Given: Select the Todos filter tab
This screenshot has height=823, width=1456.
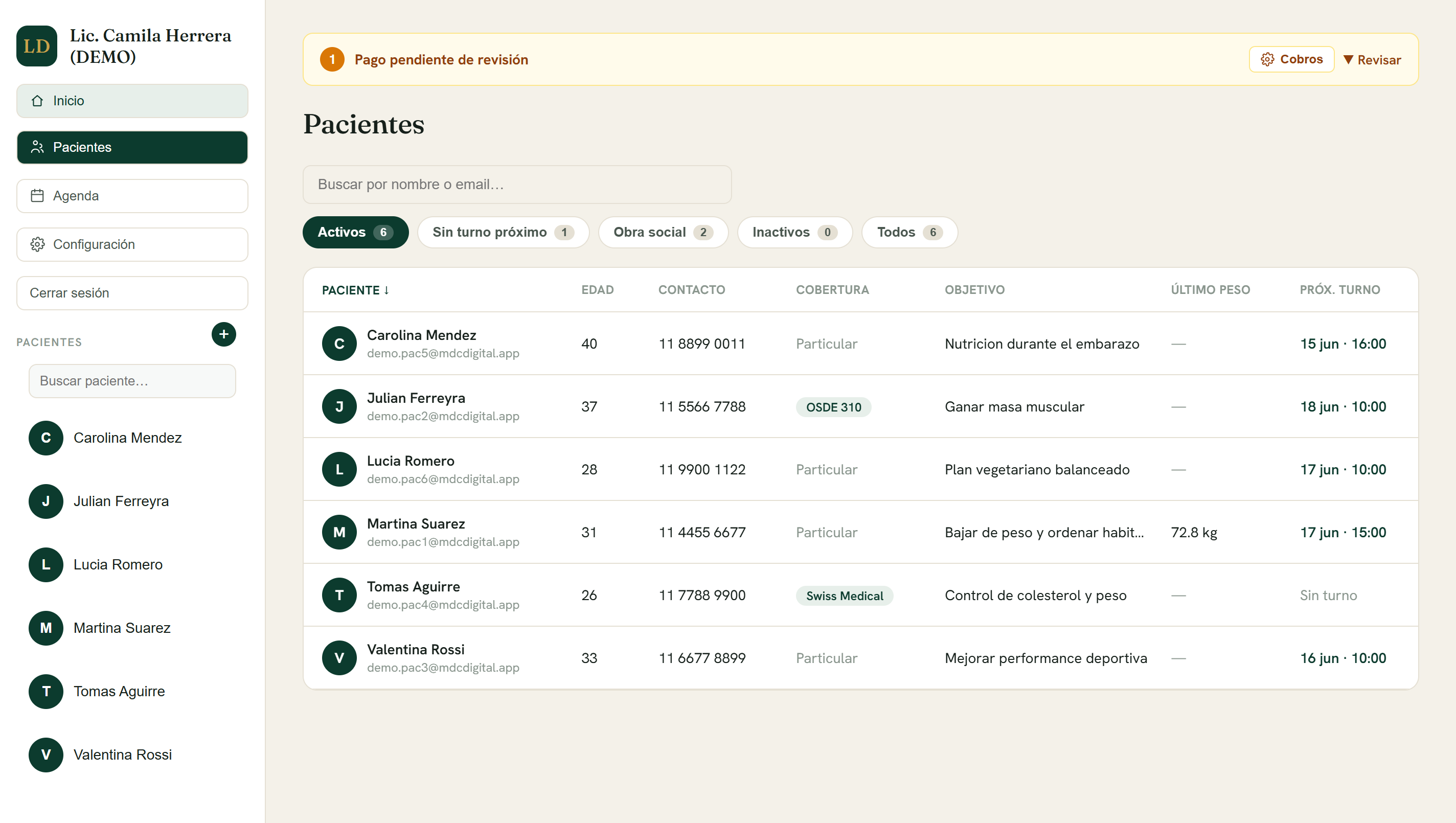Looking at the screenshot, I should point(909,232).
